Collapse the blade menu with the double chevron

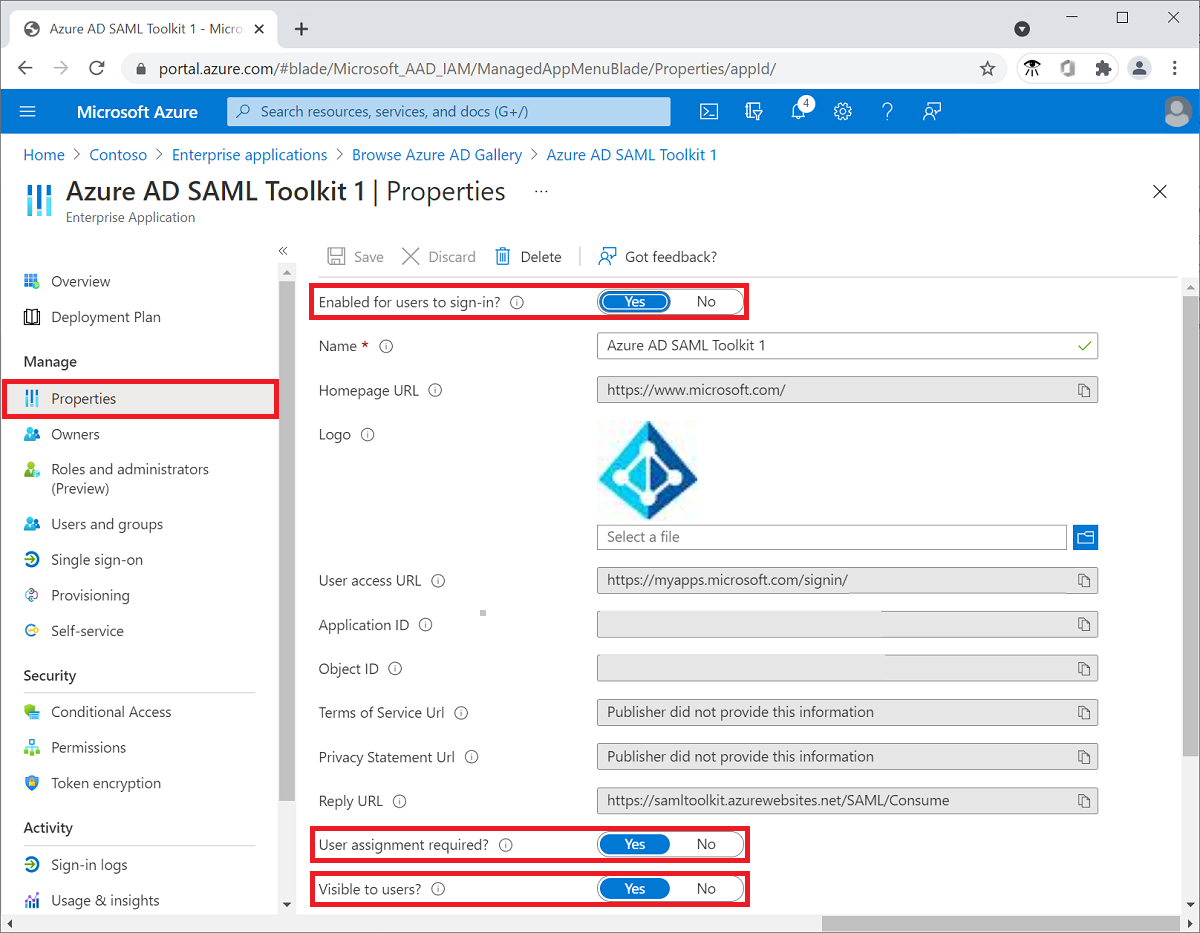(282, 250)
